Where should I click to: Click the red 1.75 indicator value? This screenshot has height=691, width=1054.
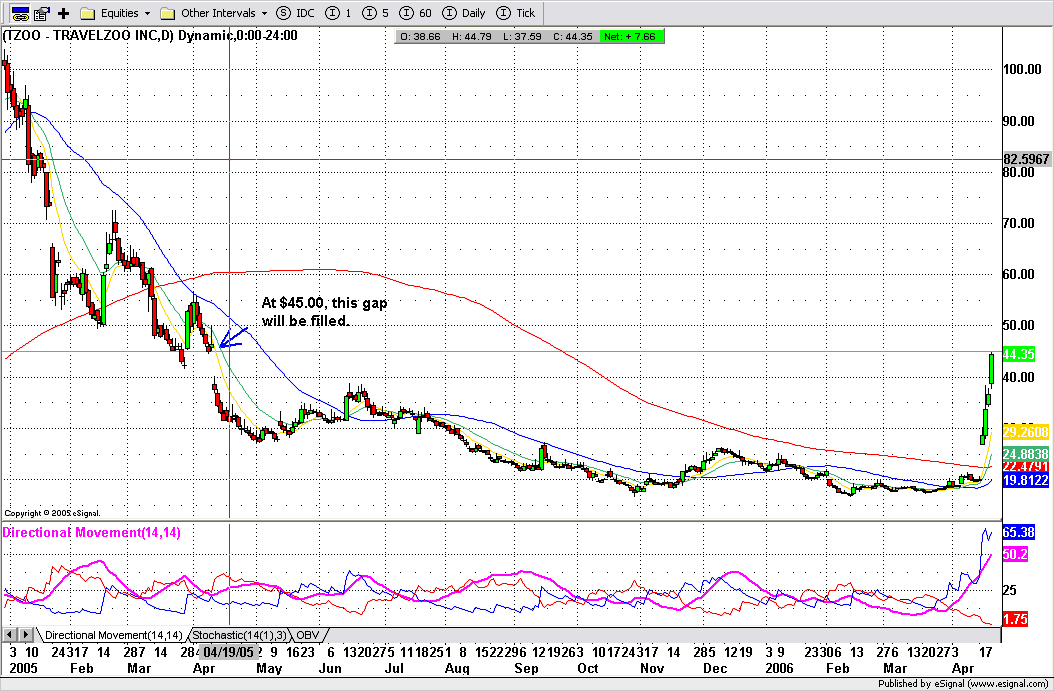pos(1015,619)
